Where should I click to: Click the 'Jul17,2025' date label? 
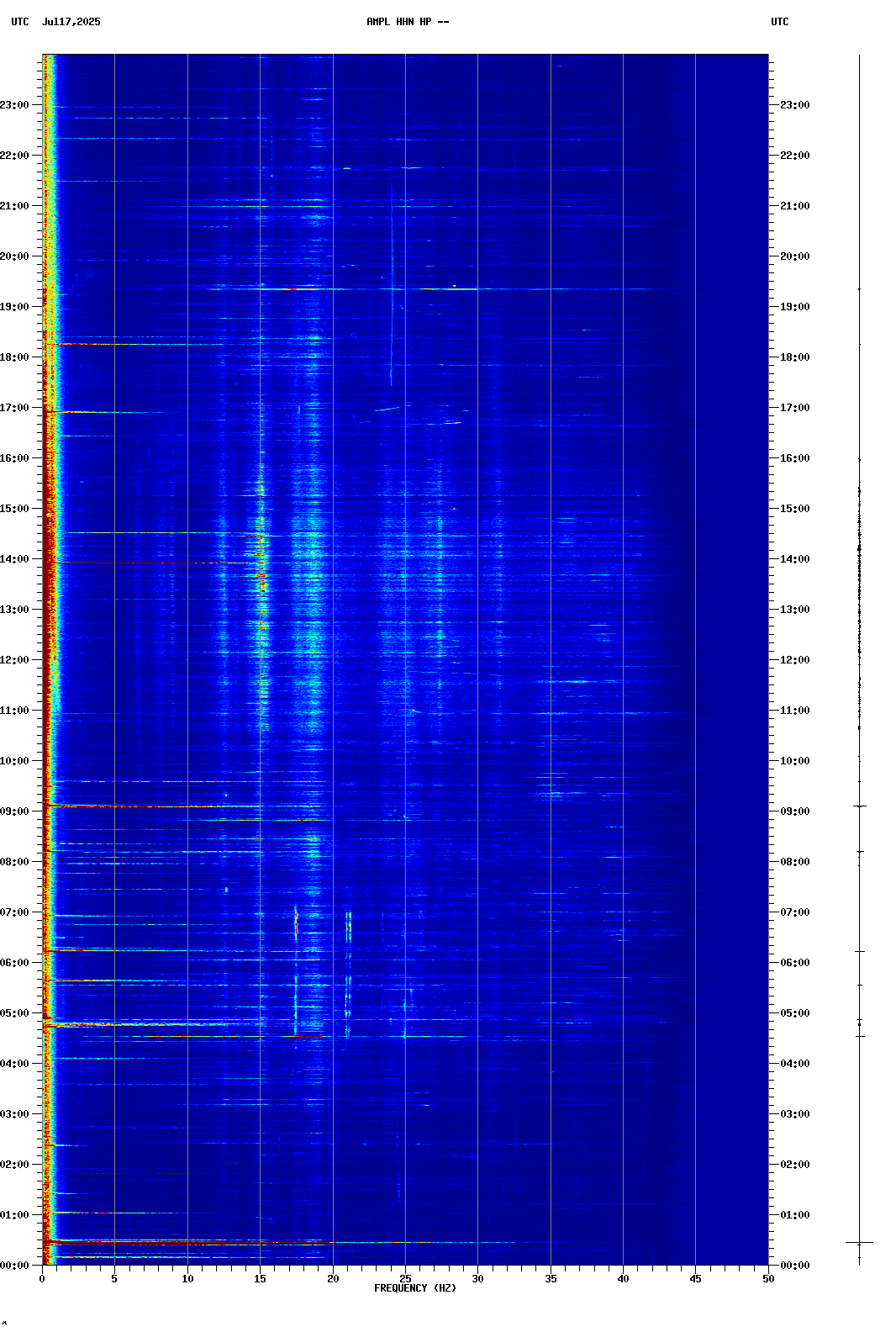71,22
